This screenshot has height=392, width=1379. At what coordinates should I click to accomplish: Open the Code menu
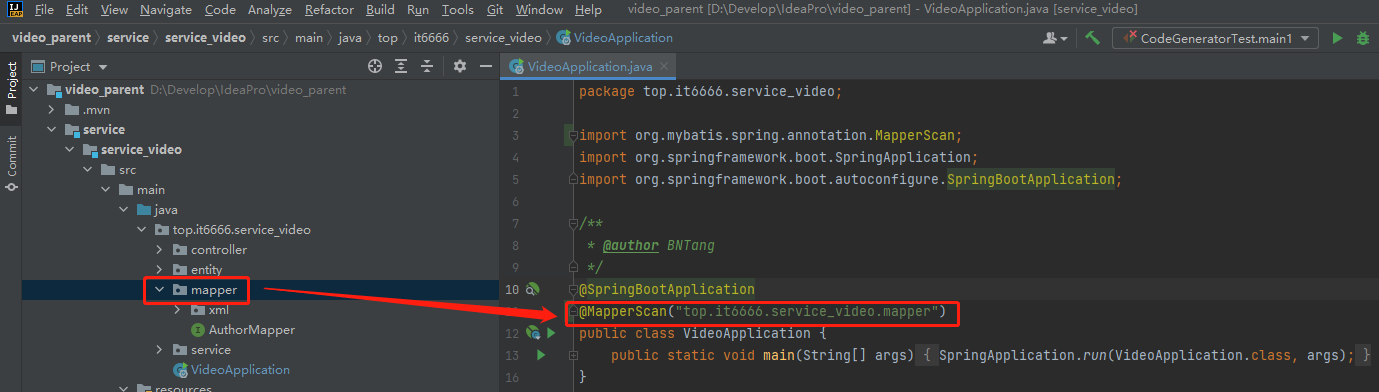click(x=220, y=9)
